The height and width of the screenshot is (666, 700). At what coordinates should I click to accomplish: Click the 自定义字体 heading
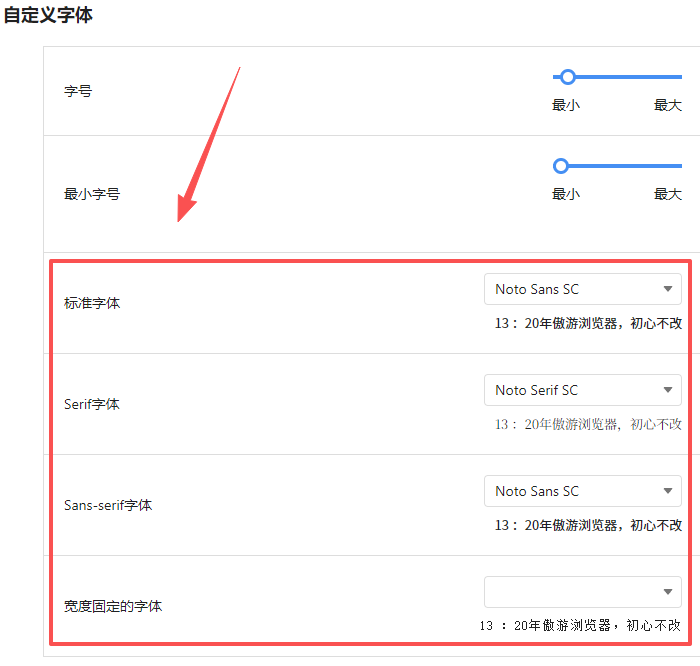pyautogui.click(x=48, y=15)
